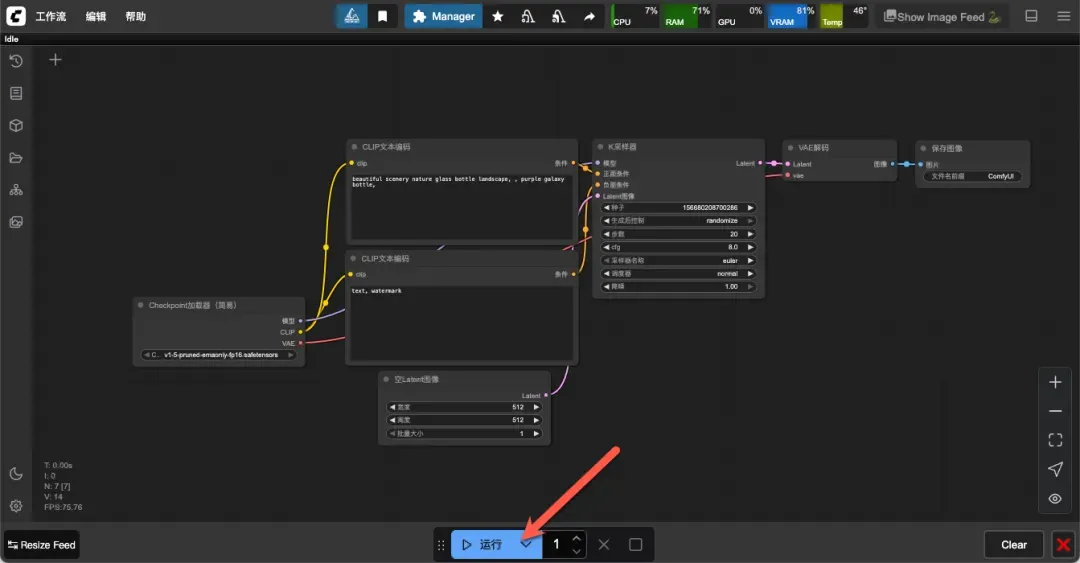Click the star icon next to Manager
This screenshot has width=1080, height=563.
[497, 16]
